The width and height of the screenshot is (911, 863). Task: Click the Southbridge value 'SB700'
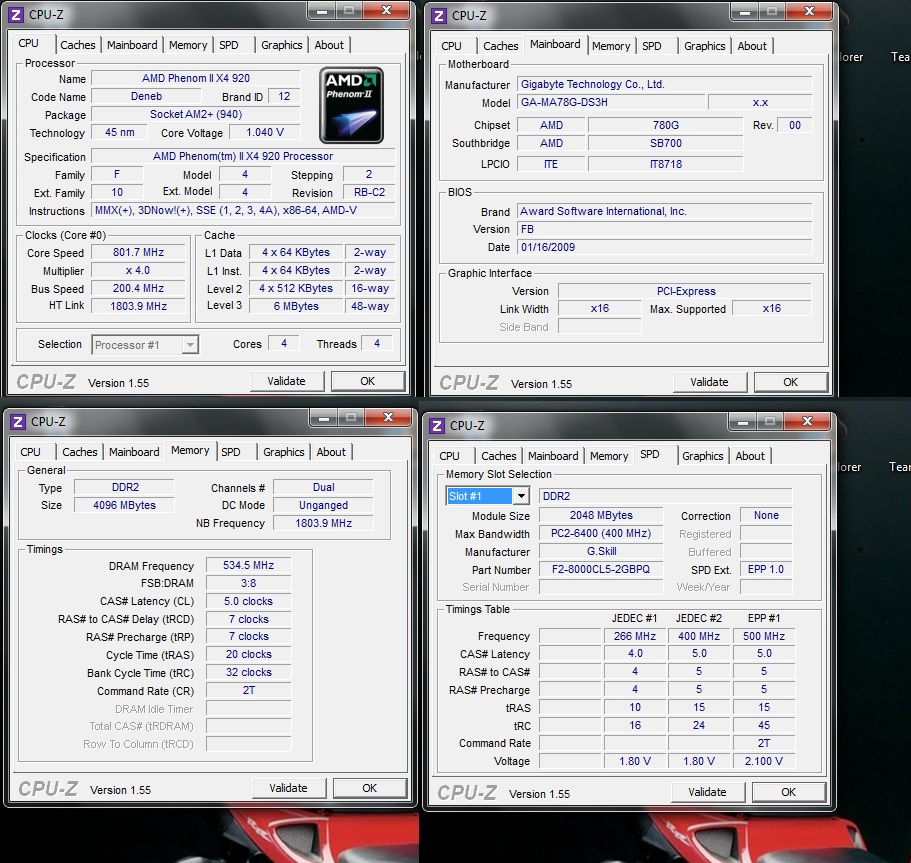[x=666, y=143]
